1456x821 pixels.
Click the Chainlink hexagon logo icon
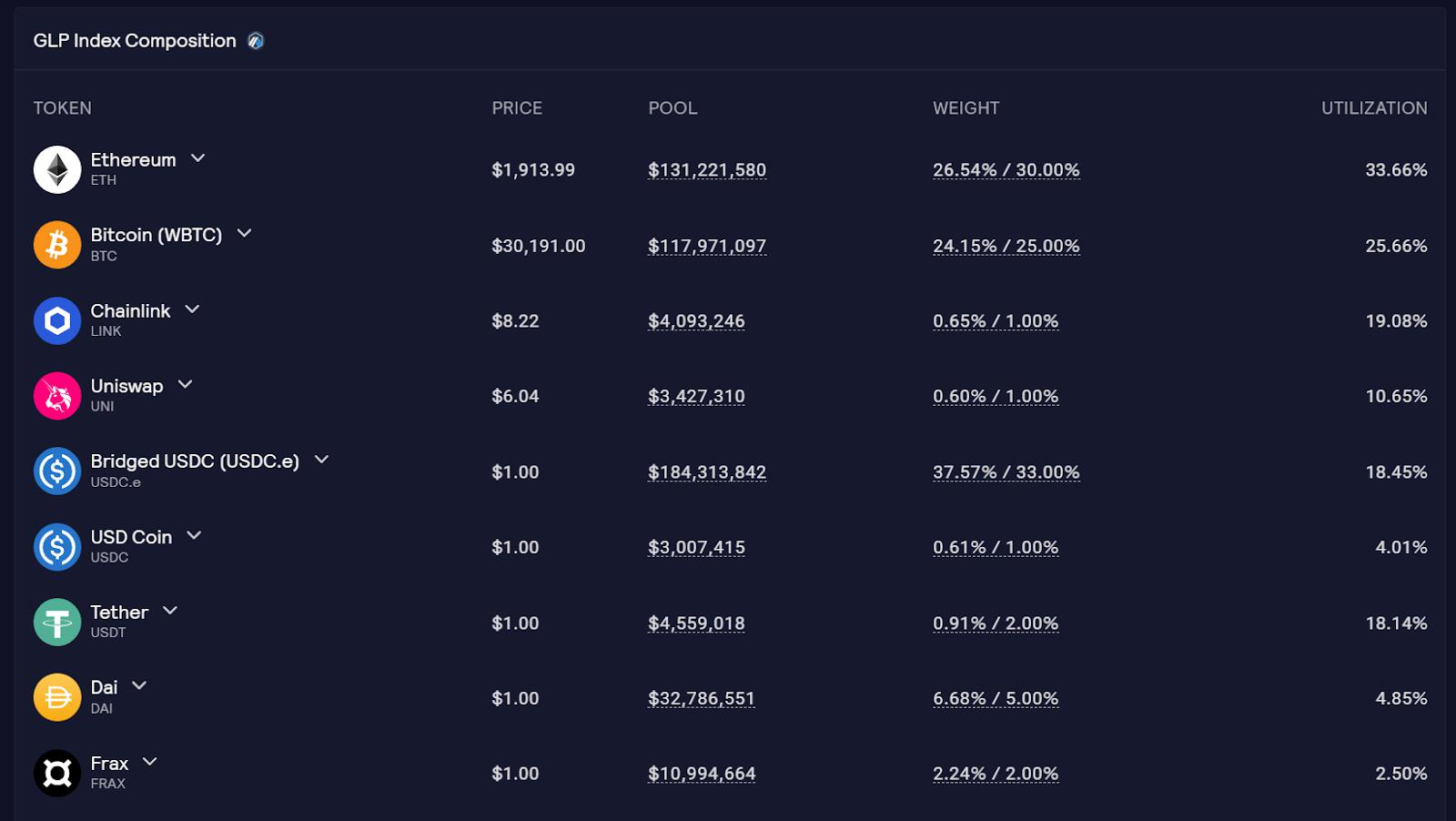tap(57, 321)
